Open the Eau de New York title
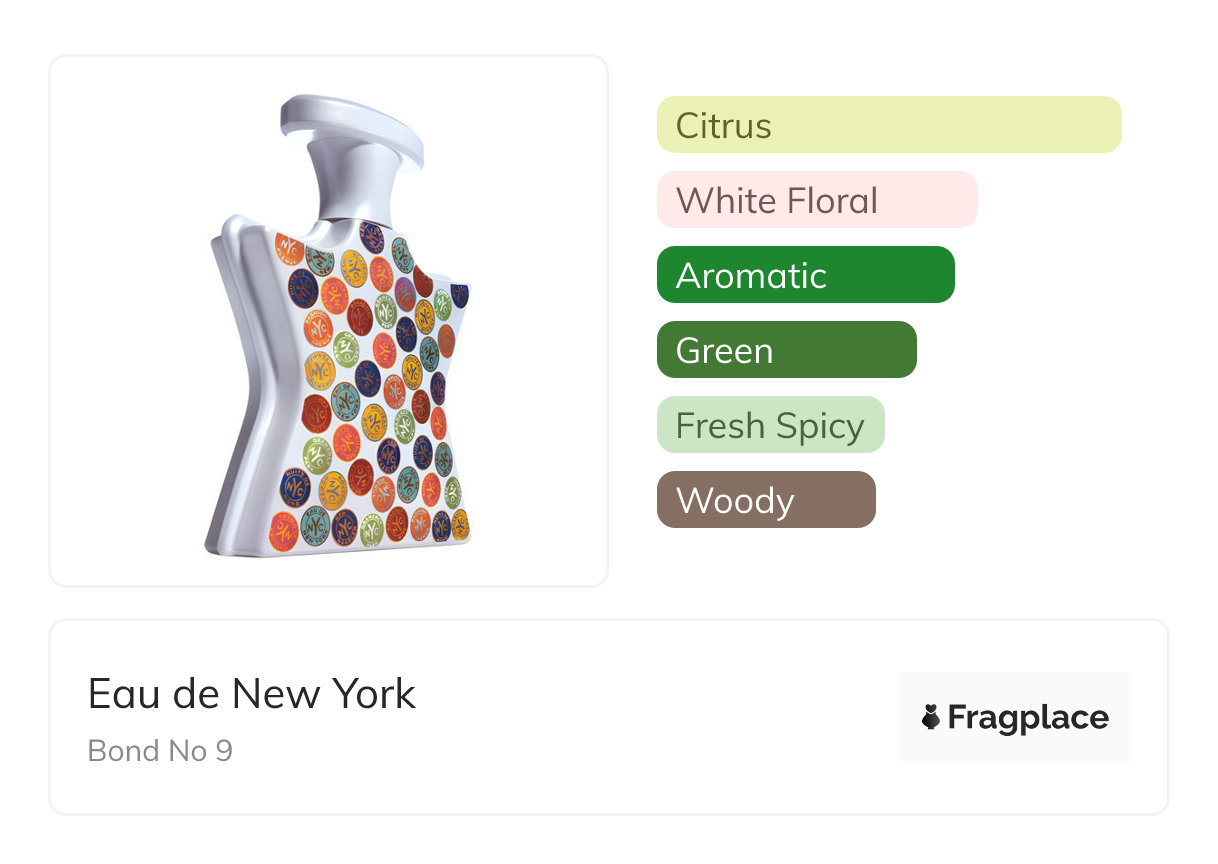This screenshot has width=1218, height=864. pos(251,694)
